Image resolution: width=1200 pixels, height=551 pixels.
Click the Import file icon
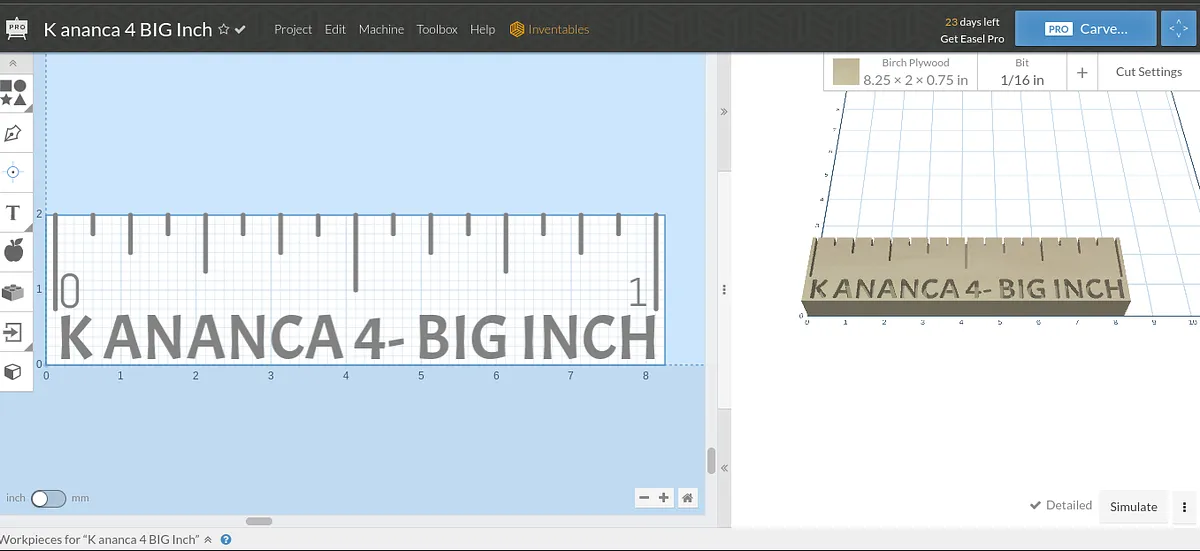tap(14, 332)
